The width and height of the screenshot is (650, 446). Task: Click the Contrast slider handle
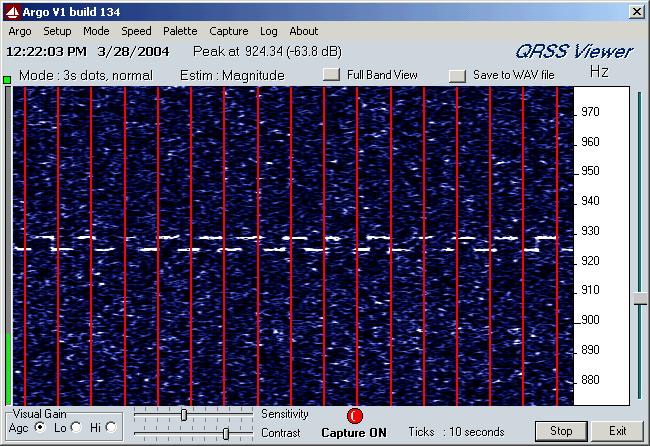[x=226, y=433]
